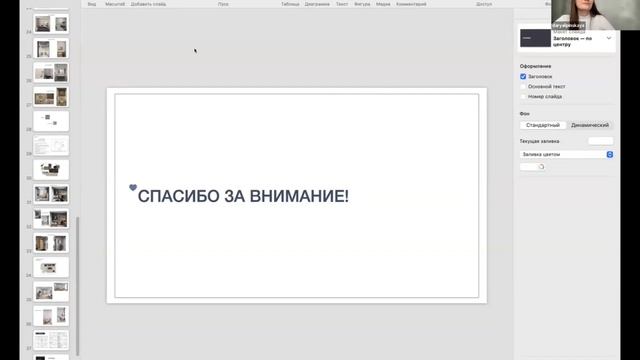Click the heart icon before the slide title
The height and width of the screenshot is (360, 640).
133,187
